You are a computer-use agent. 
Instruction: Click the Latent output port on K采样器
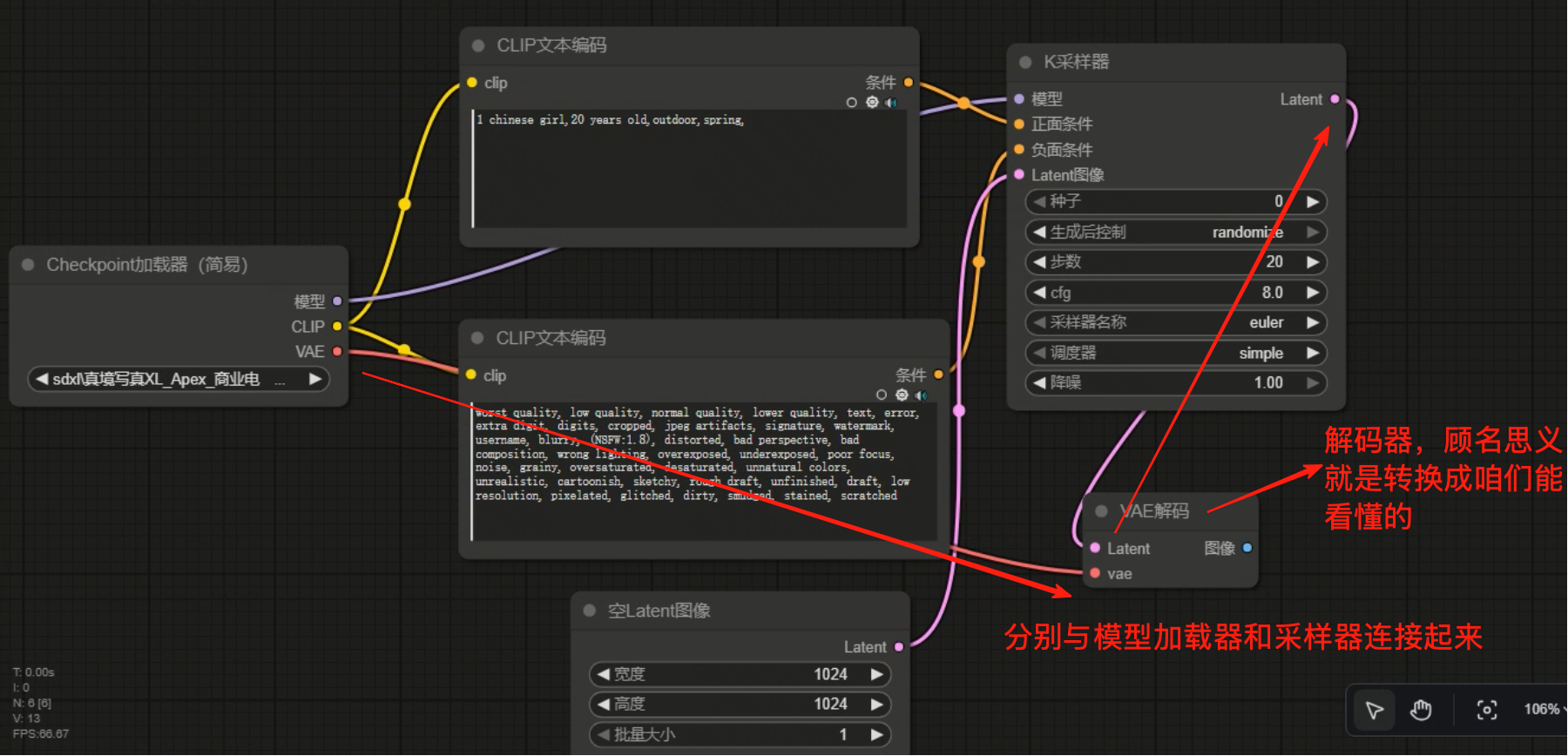click(x=1335, y=99)
